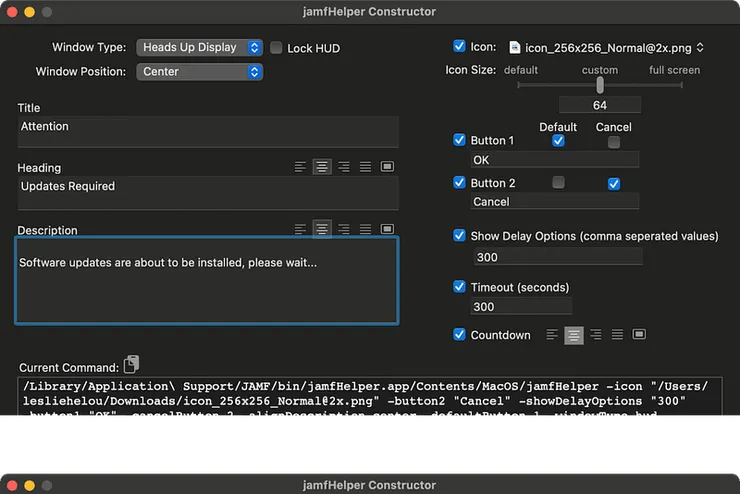Edit the Button 2 label field Cancel

(555, 201)
